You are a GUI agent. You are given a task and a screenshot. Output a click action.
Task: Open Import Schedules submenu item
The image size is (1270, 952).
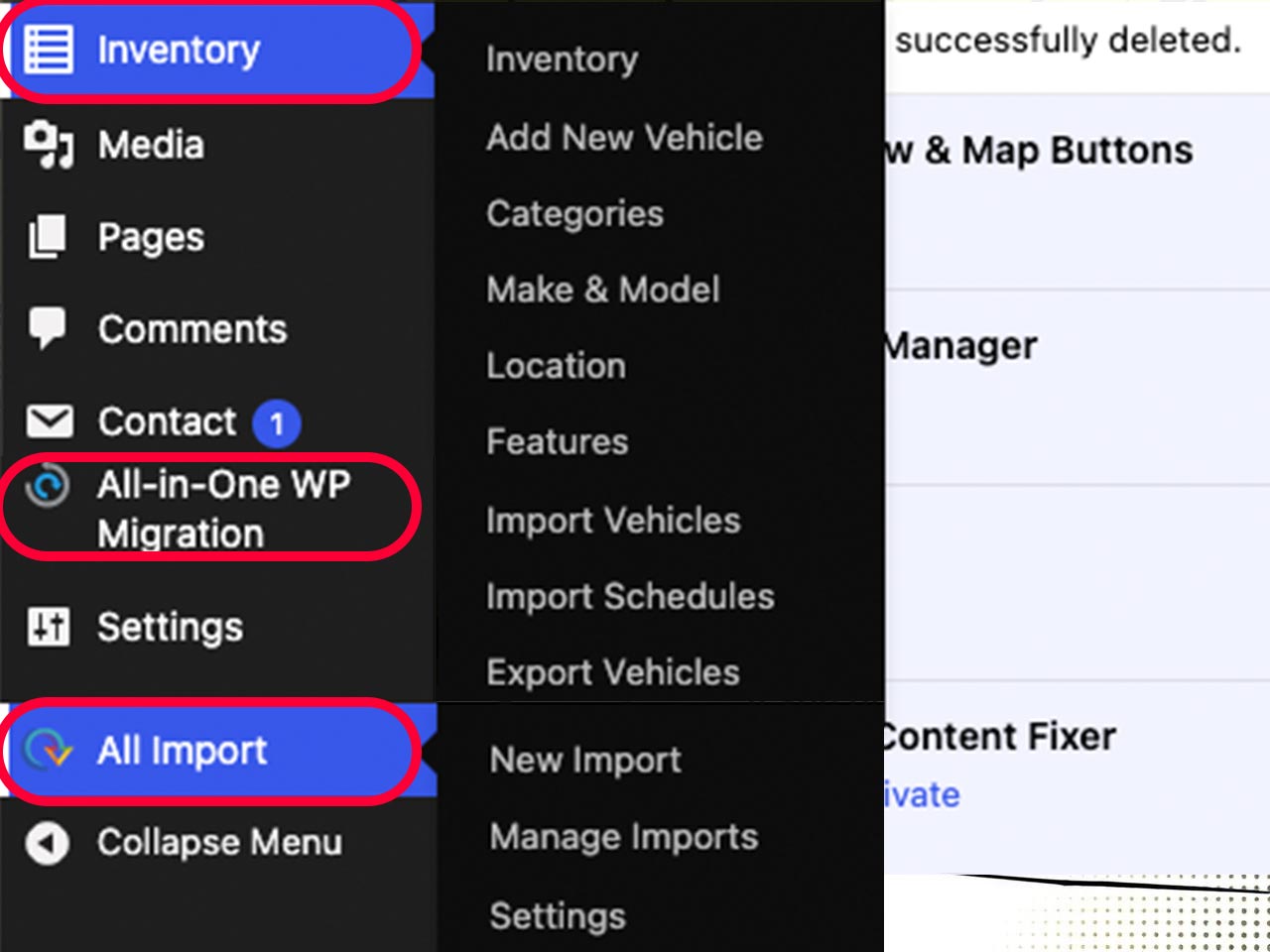click(x=630, y=597)
